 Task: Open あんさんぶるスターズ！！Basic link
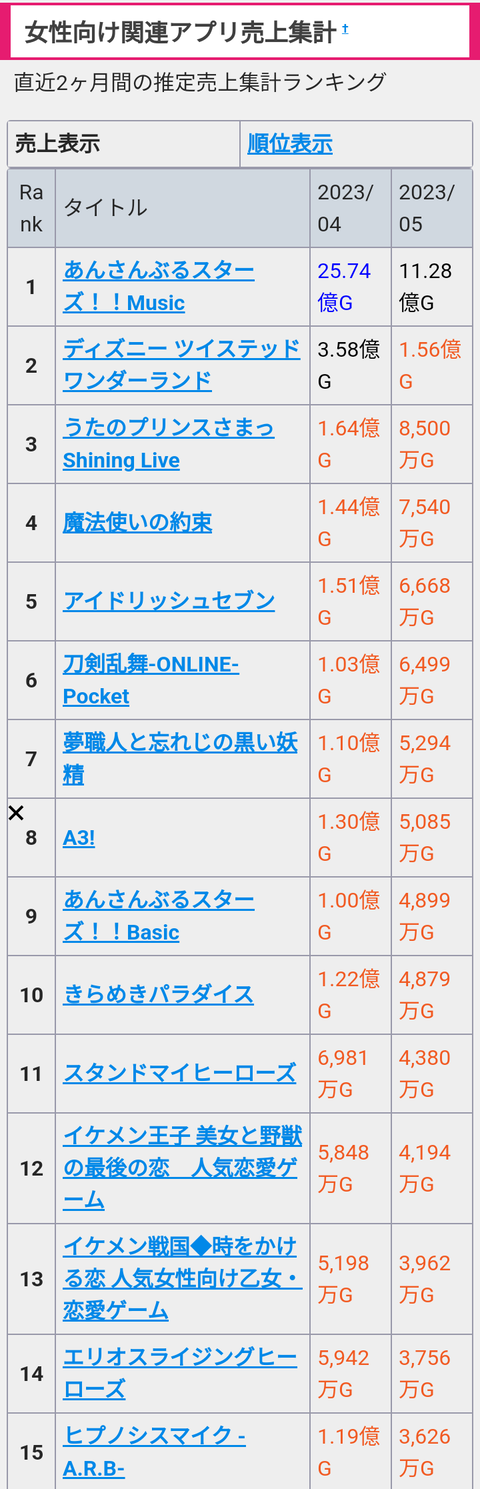pyautogui.click(x=159, y=916)
